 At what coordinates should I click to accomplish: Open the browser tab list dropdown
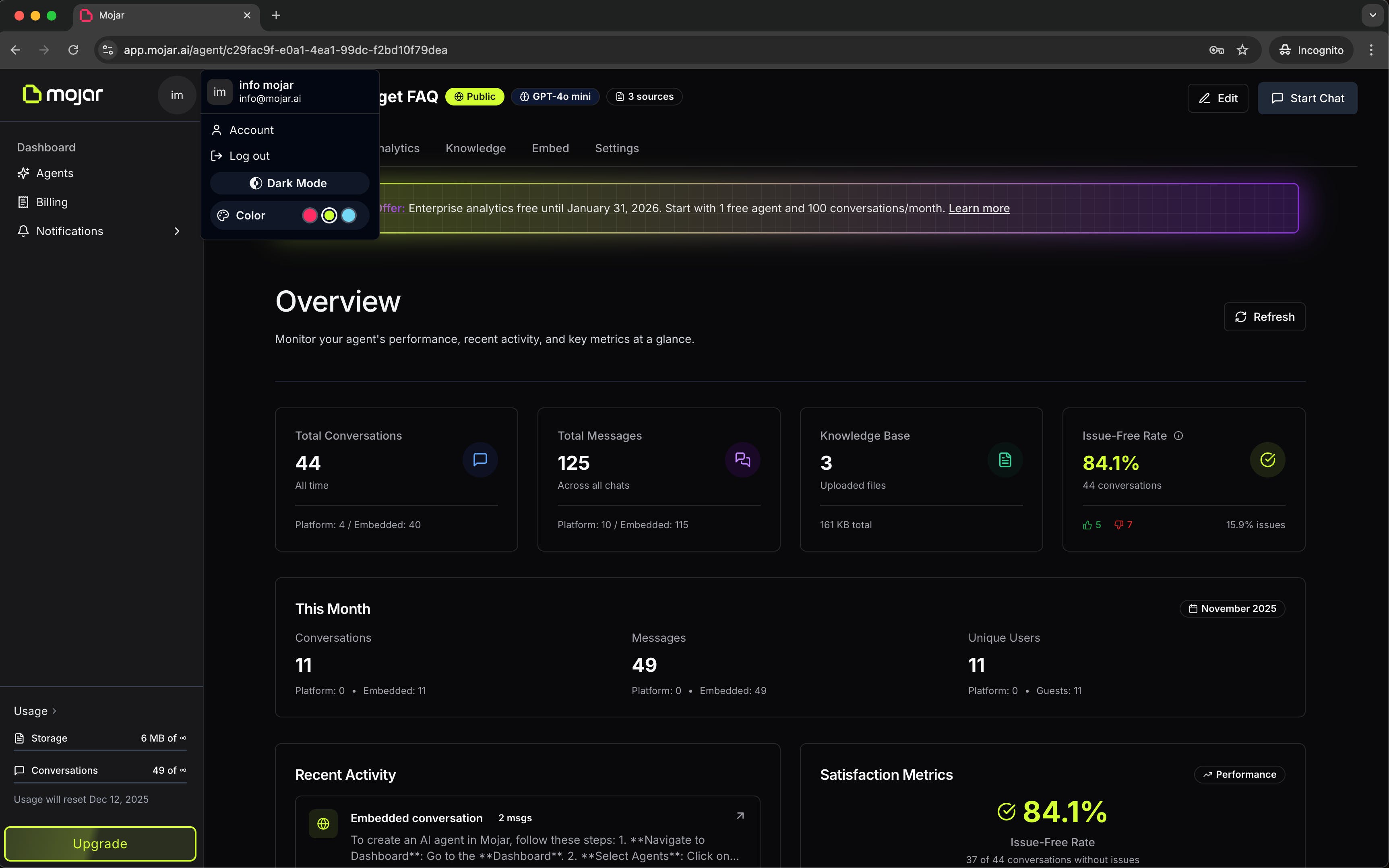click(1372, 15)
